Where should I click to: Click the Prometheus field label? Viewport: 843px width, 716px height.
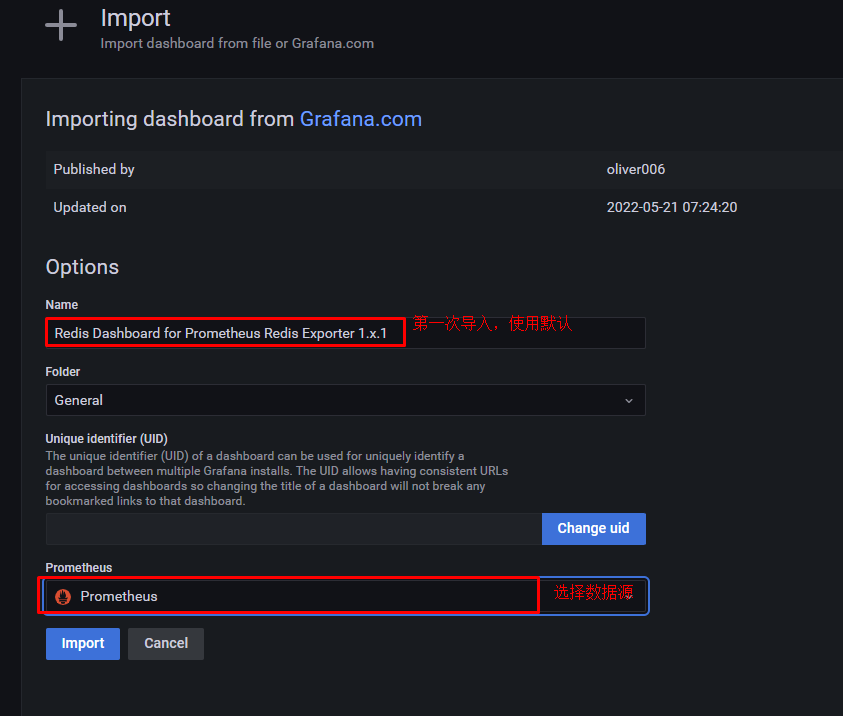(79, 568)
